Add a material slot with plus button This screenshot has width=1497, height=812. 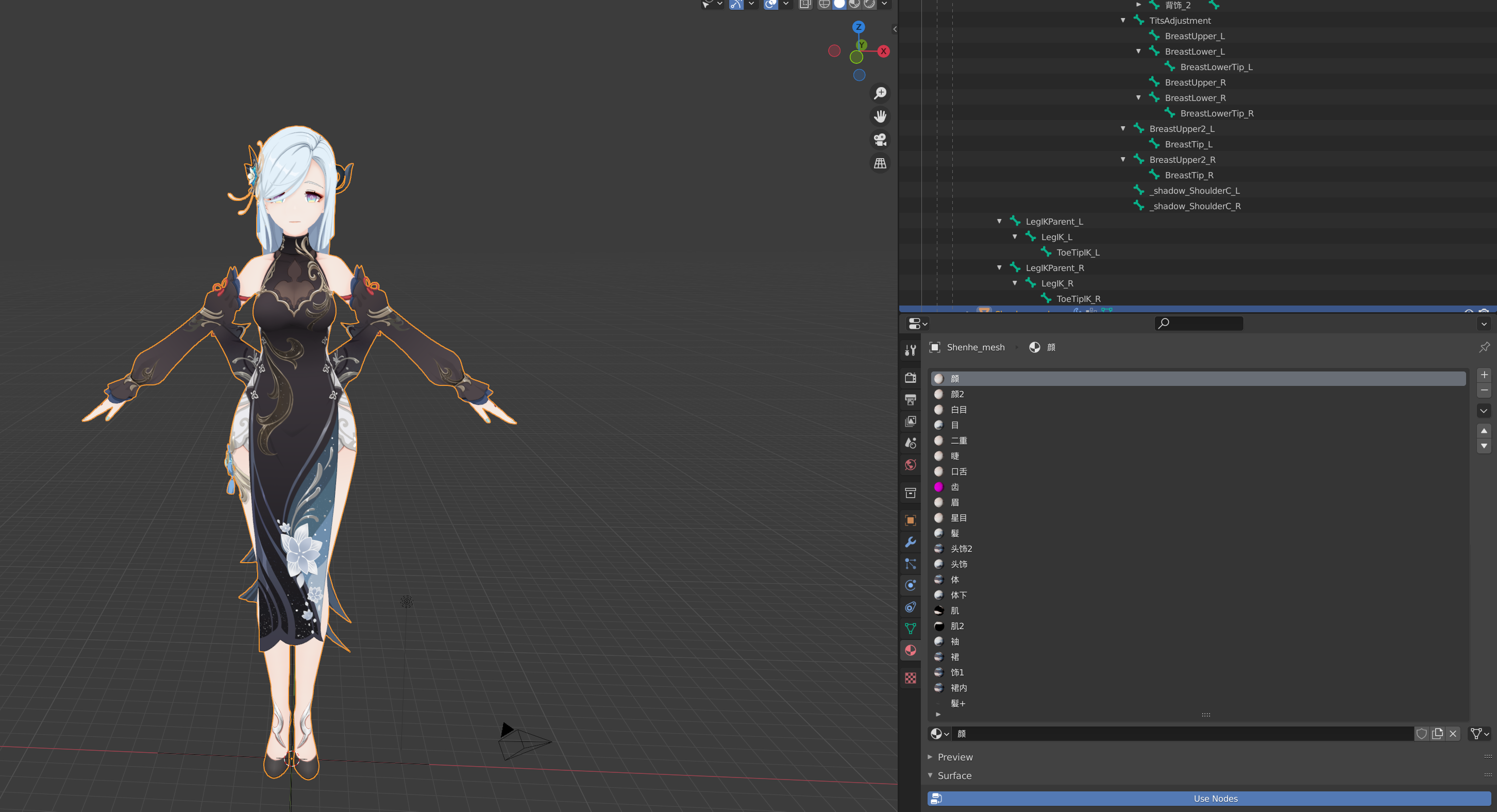coord(1484,375)
